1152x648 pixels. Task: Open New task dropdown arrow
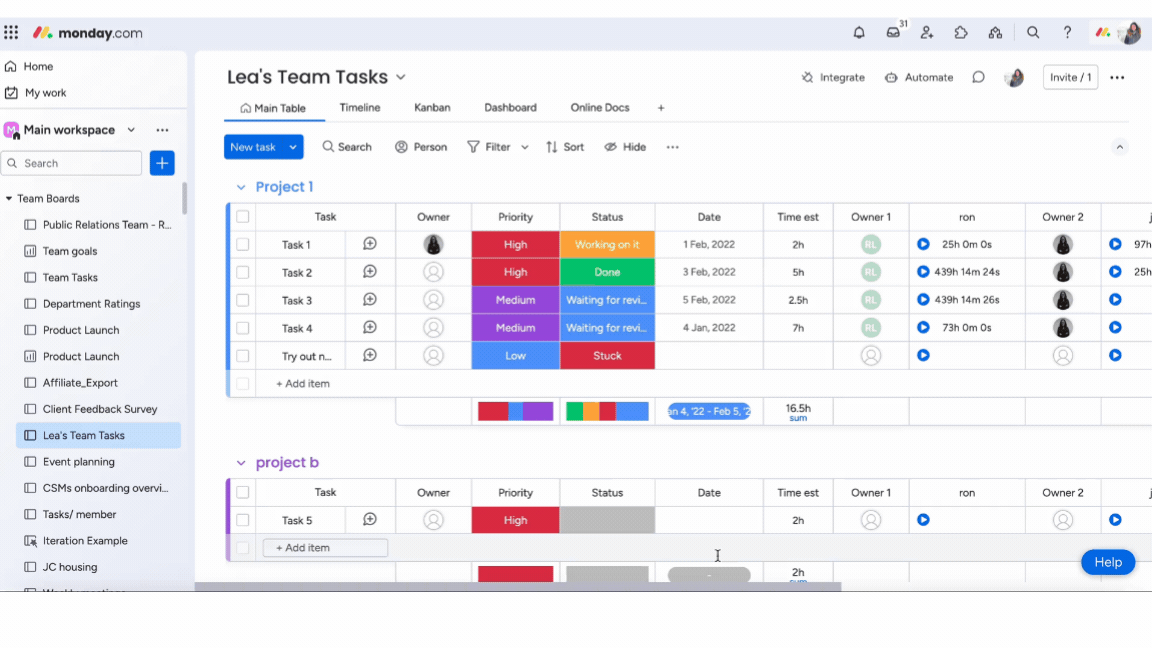point(293,147)
